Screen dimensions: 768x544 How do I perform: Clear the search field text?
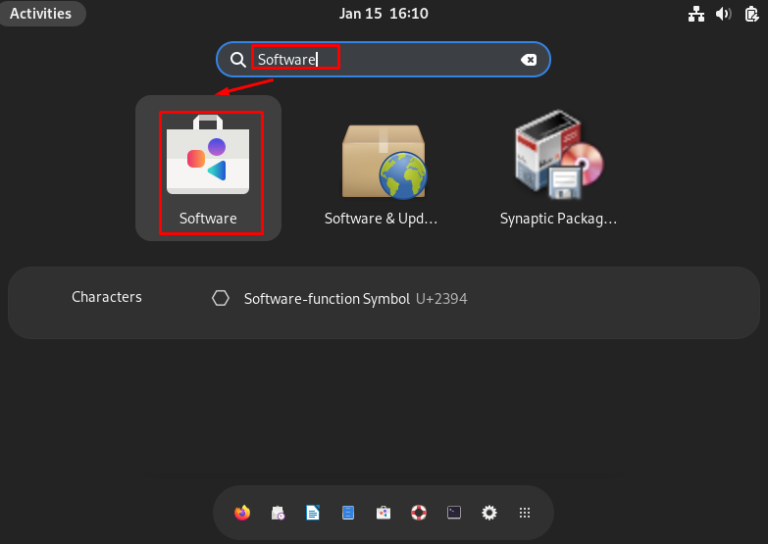click(x=529, y=60)
